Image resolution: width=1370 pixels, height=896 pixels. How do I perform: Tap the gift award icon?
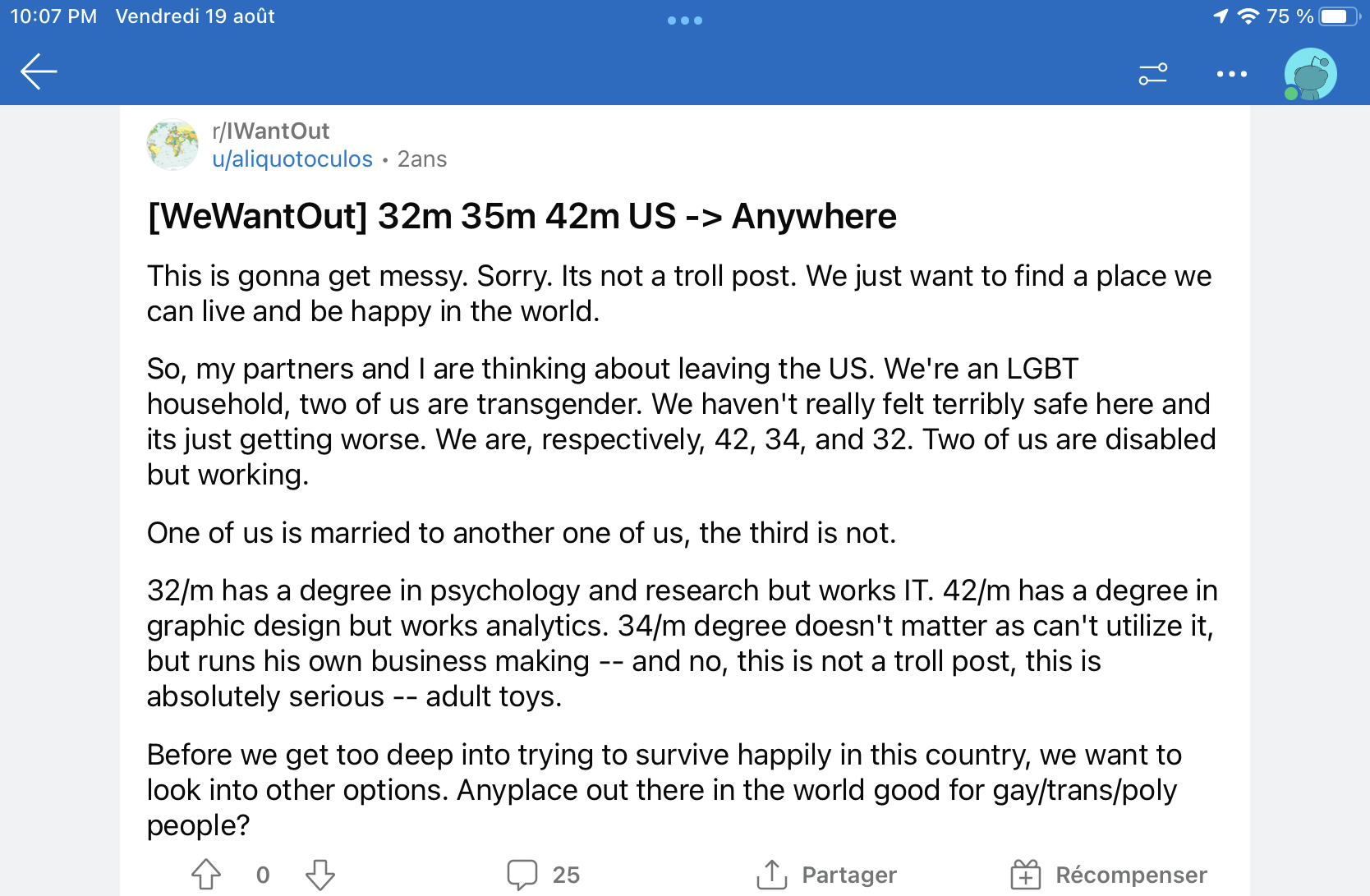pos(1026,875)
